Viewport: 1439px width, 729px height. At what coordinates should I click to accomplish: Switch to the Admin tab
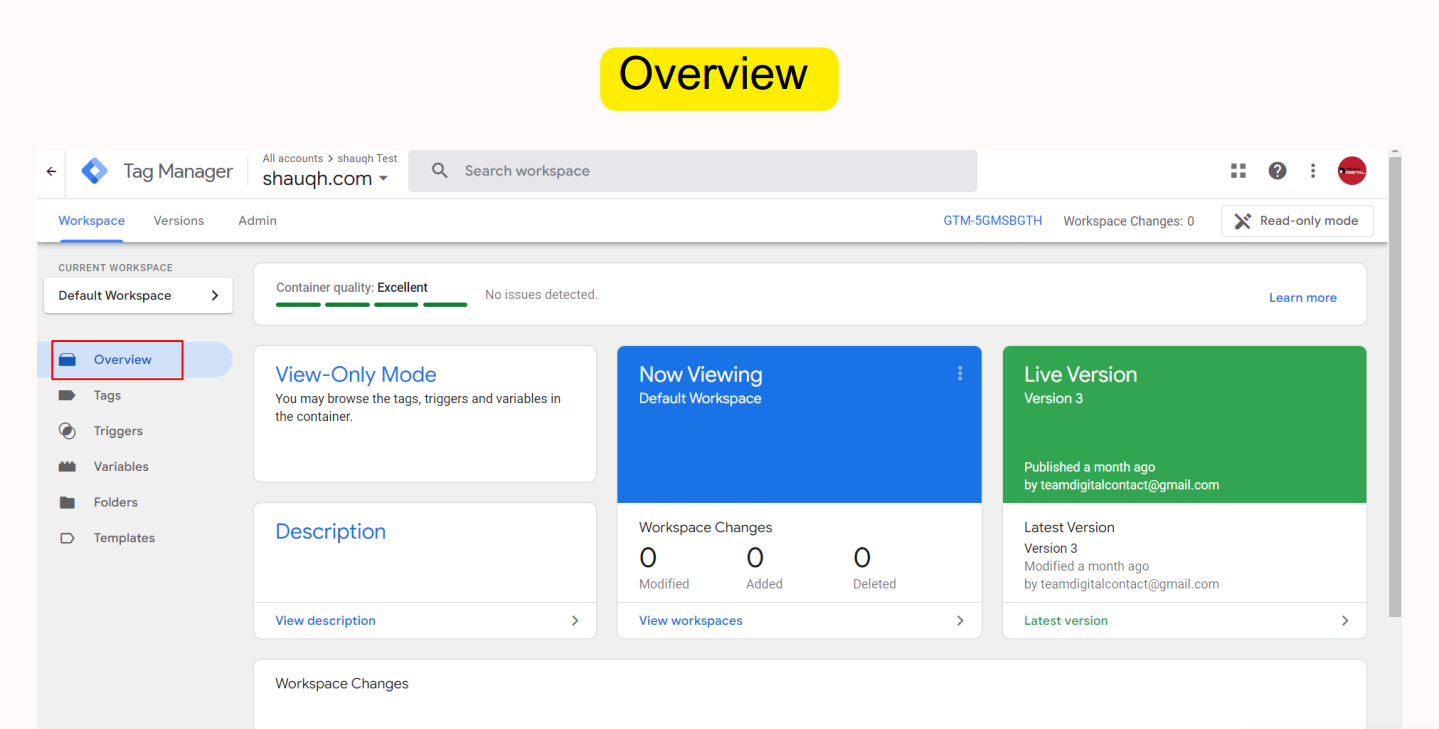click(257, 221)
